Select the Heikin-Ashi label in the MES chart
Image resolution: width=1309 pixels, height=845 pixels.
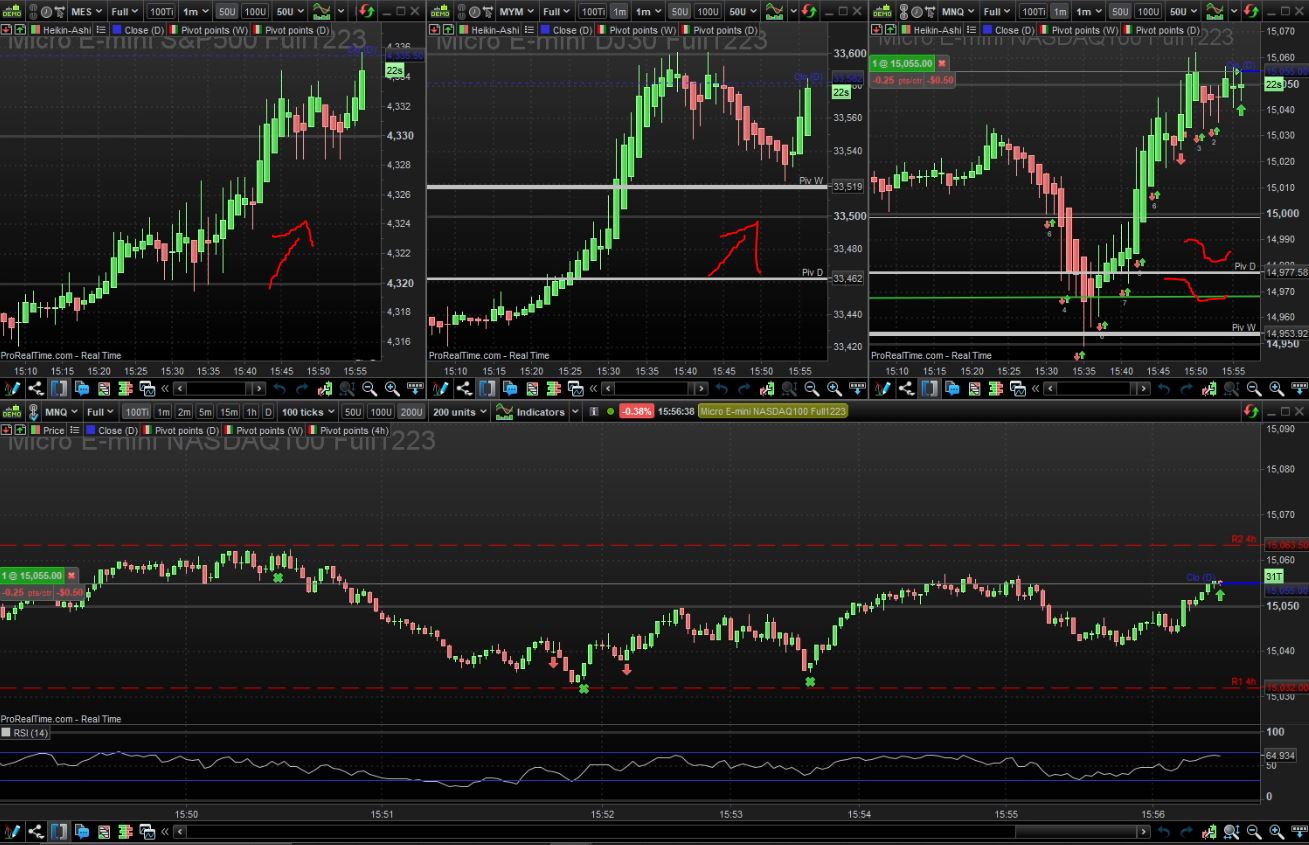coord(65,30)
